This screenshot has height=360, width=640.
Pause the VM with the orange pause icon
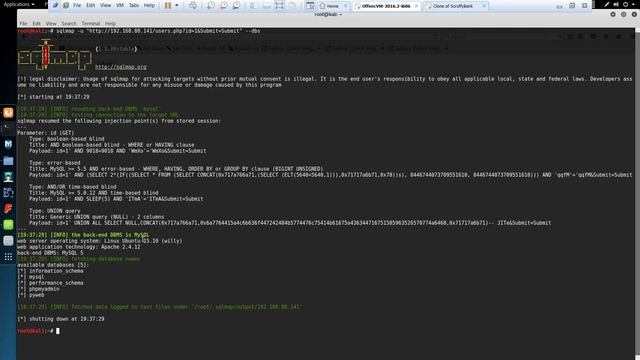(168, 5)
